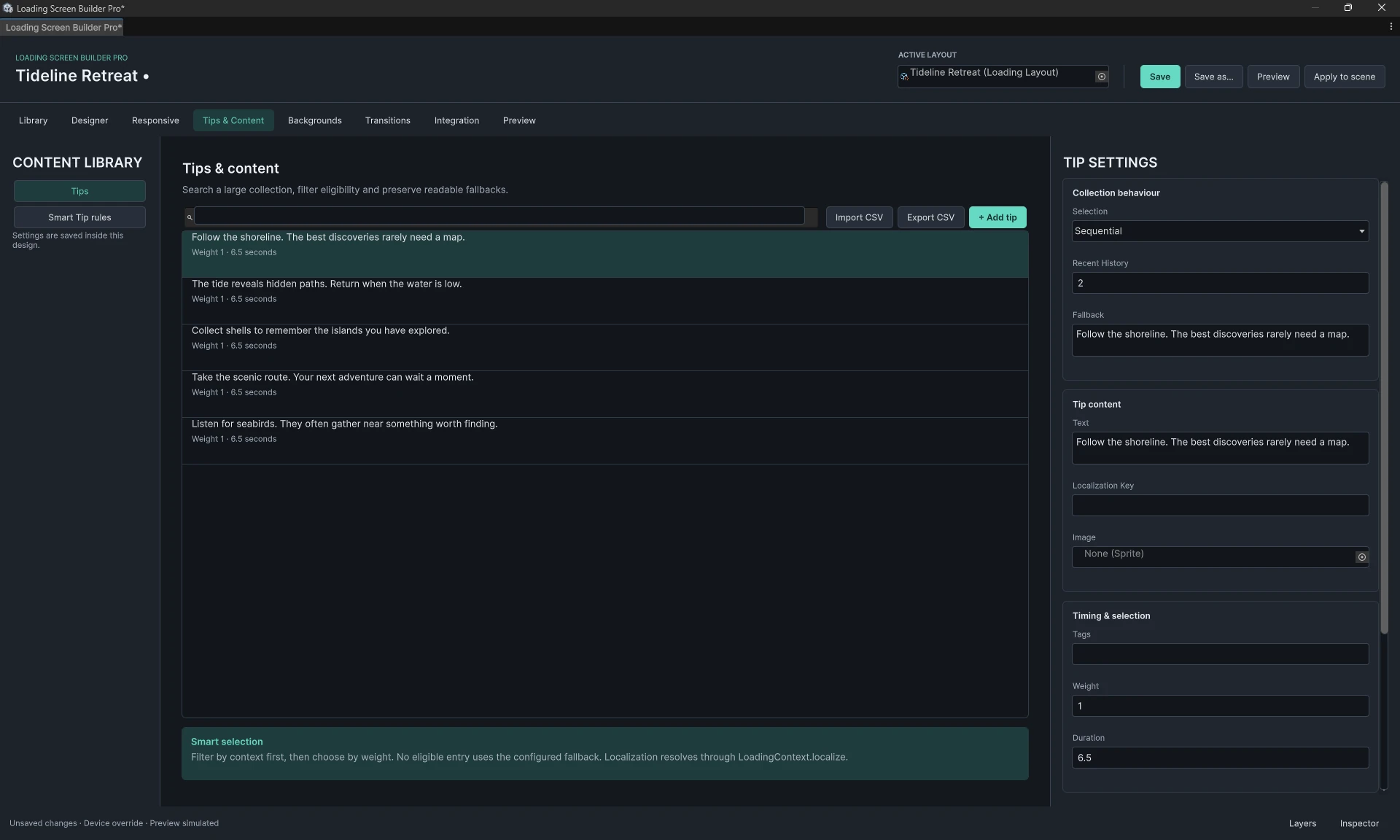Click the search magnifier icon in tips search
Image resolution: width=1400 pixels, height=840 pixels.
pyautogui.click(x=190, y=217)
